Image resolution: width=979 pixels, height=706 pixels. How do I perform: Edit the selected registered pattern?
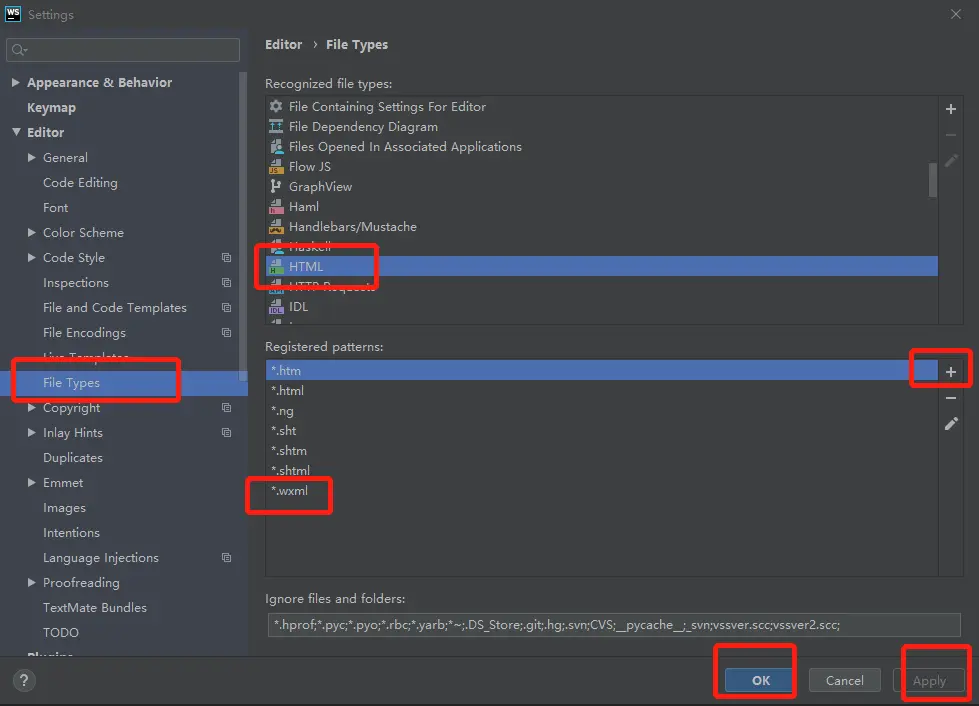(950, 424)
